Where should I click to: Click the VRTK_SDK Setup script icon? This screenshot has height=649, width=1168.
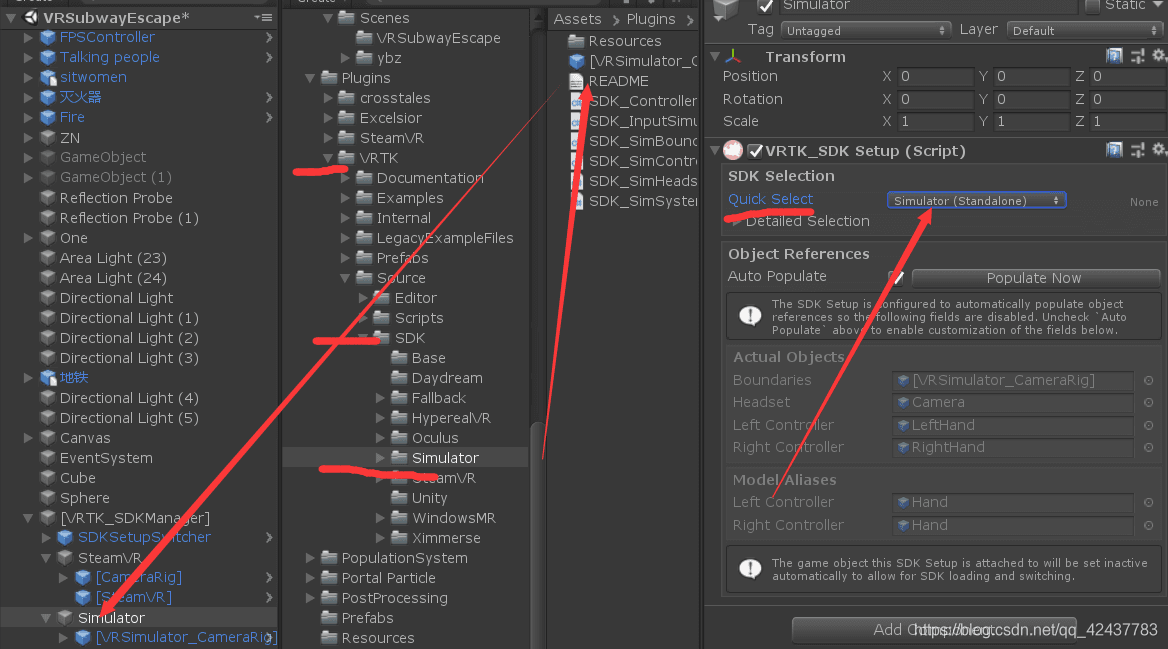[734, 151]
